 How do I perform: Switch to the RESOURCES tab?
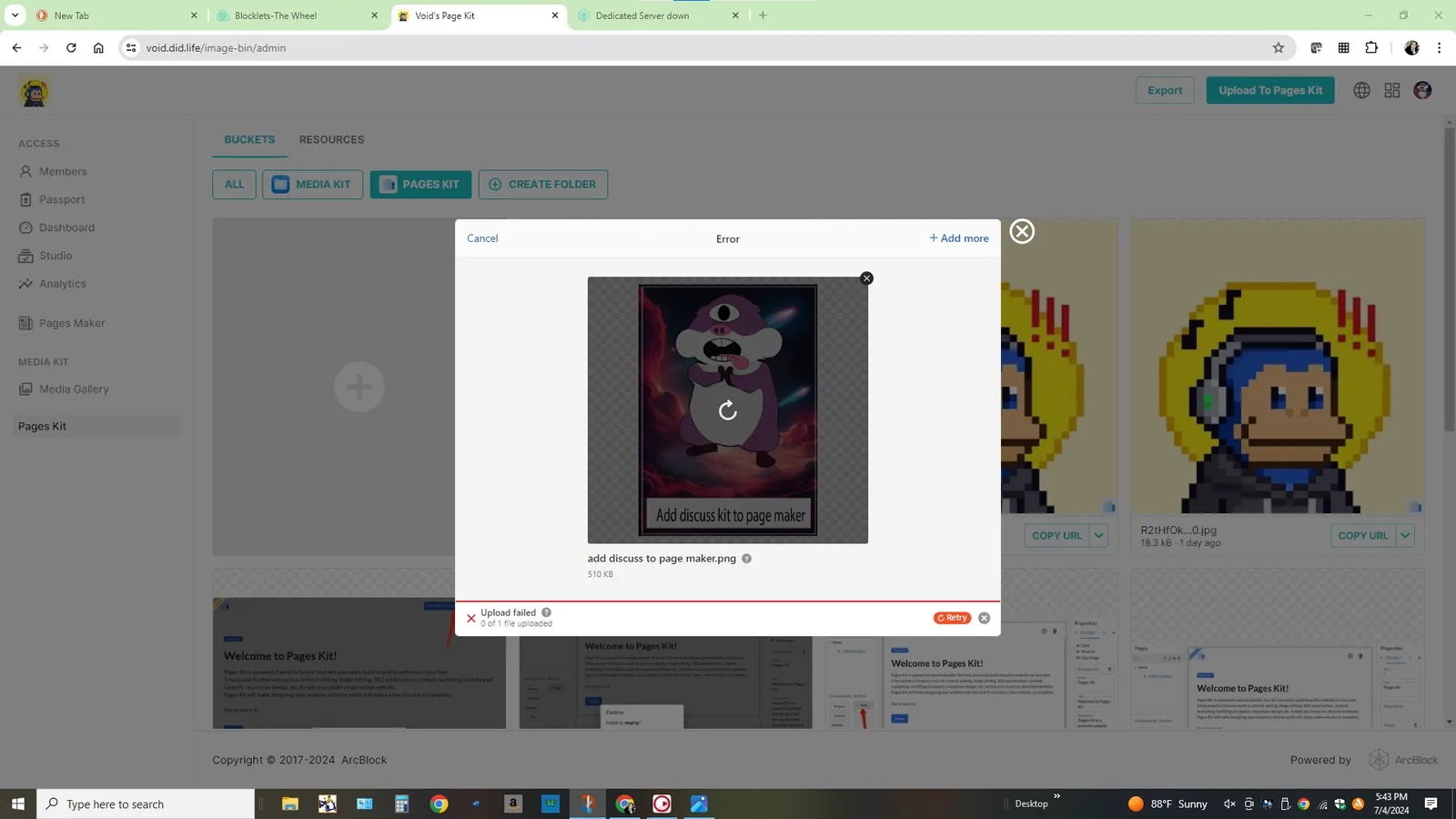[331, 139]
